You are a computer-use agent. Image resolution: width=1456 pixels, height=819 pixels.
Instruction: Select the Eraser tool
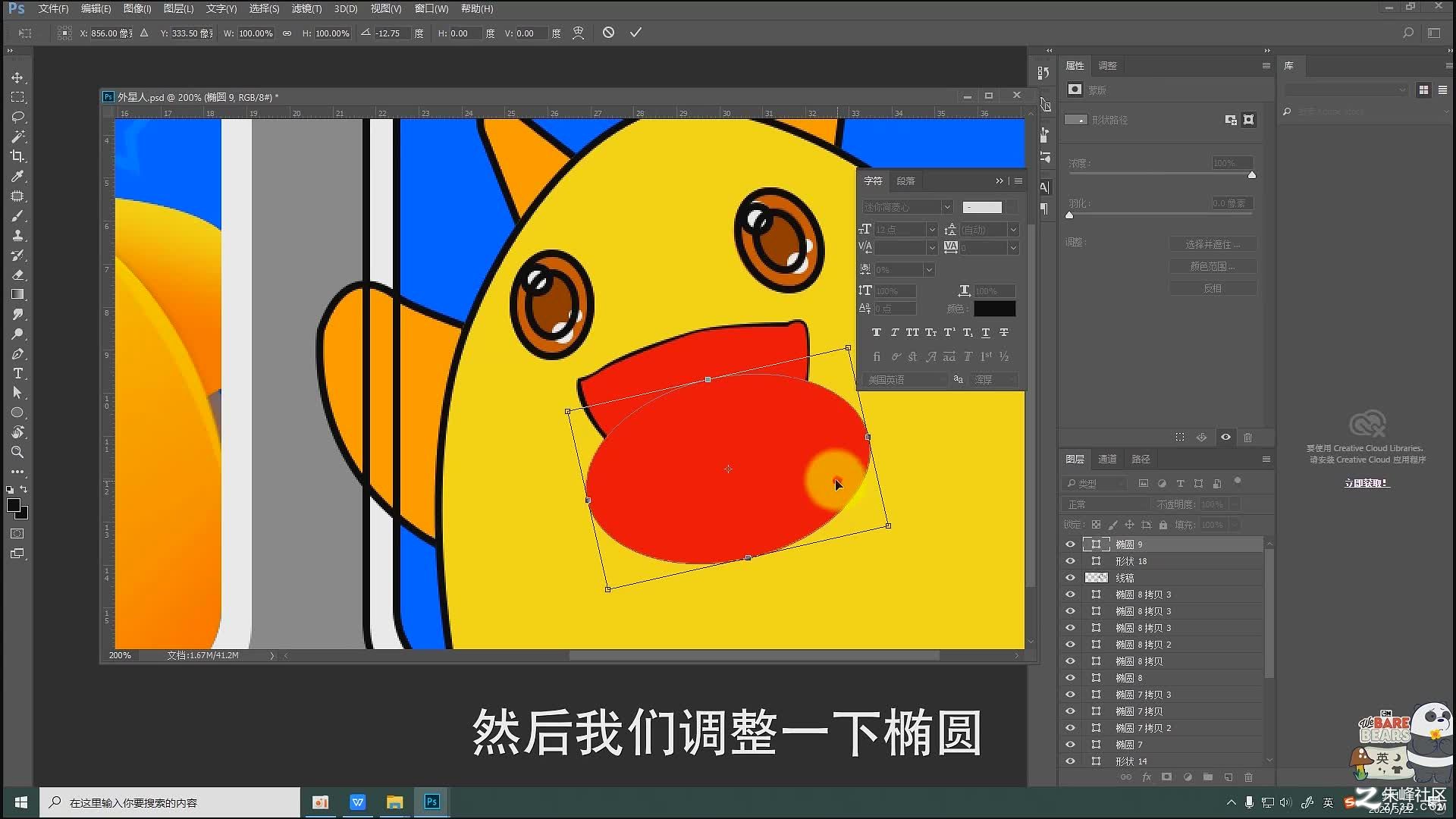pos(17,275)
